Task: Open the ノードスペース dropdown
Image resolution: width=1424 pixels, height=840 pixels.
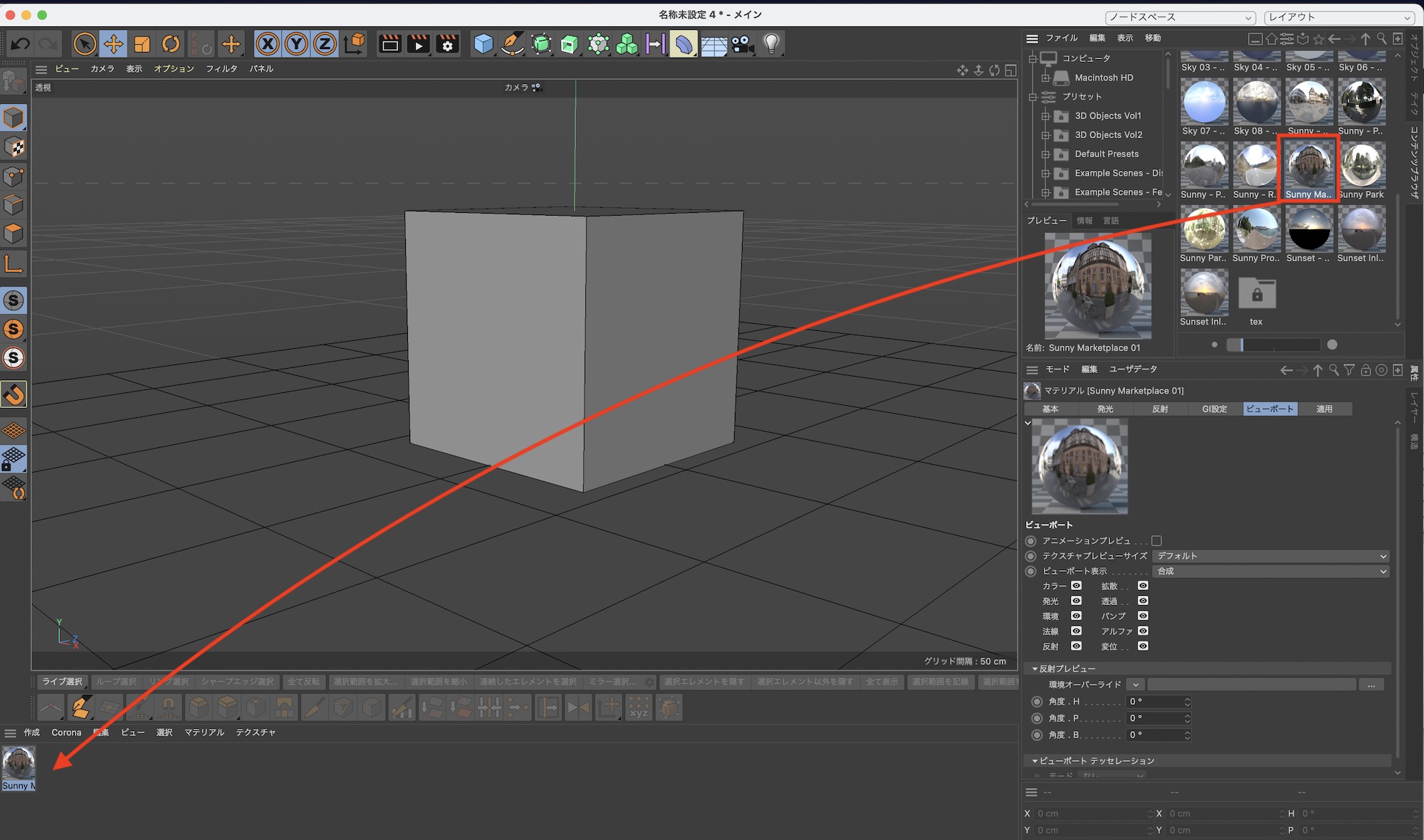Action: coord(1180,17)
